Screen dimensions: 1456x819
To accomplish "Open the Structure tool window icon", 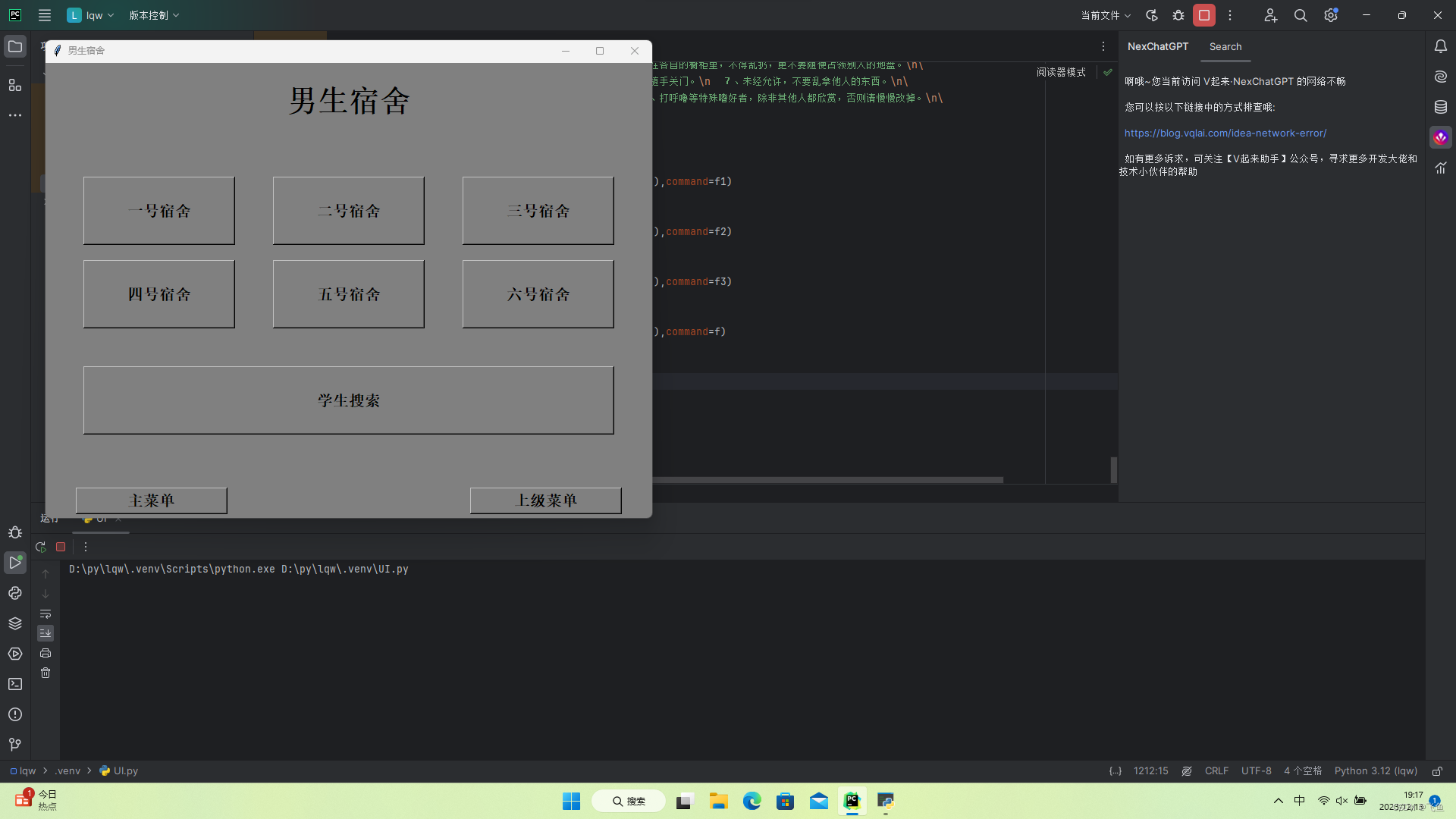I will click(x=15, y=85).
